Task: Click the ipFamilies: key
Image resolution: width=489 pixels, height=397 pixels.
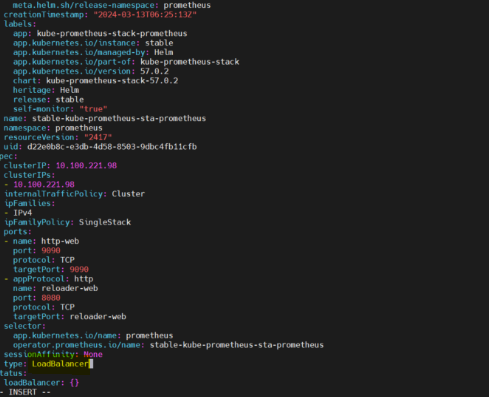Action: coord(29,203)
